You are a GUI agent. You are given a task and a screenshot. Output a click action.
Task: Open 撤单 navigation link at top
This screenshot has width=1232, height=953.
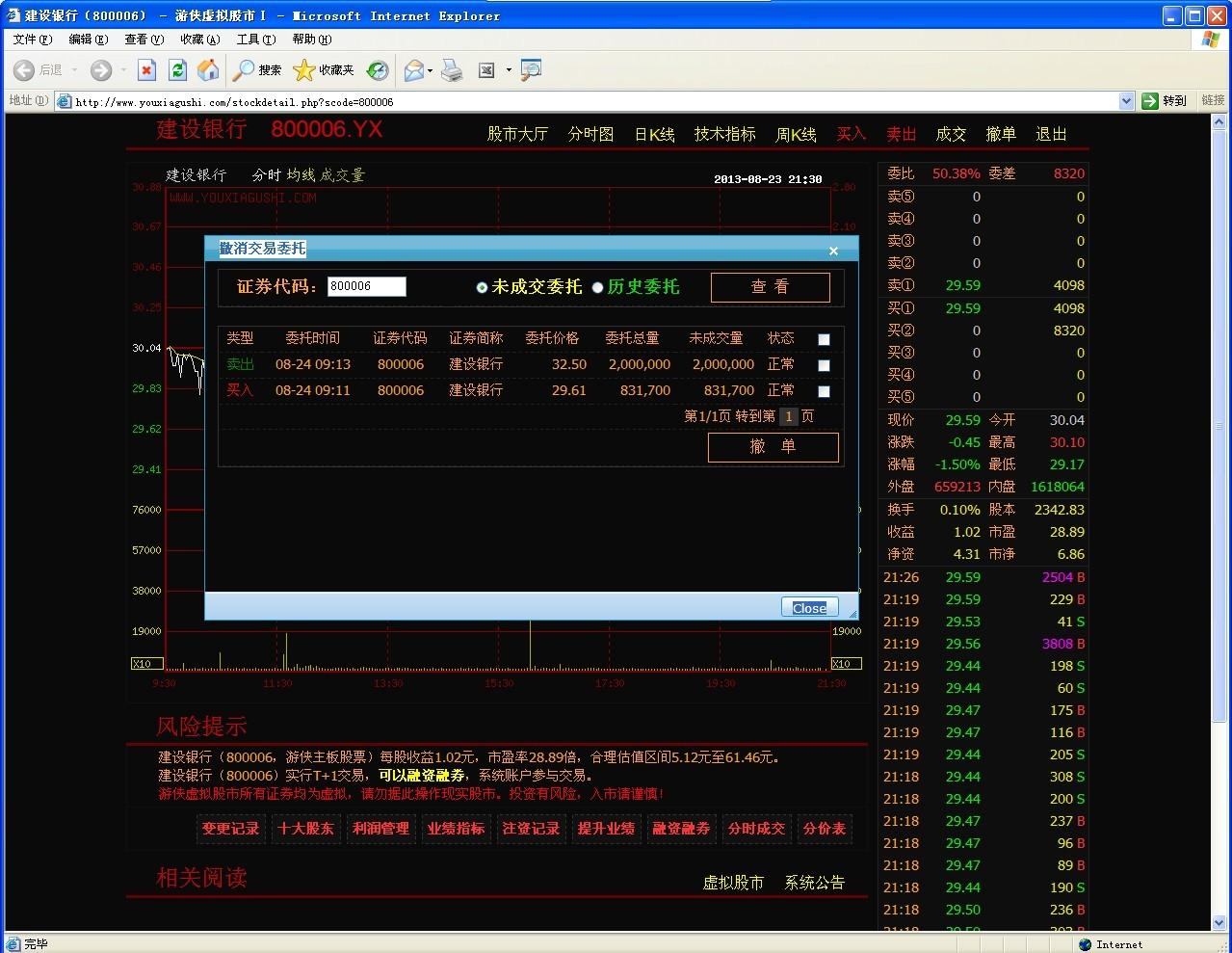(x=1001, y=134)
